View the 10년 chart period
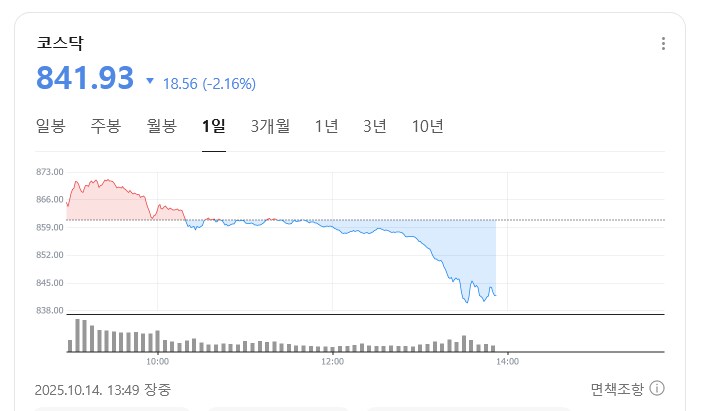705x411 pixels. (x=428, y=126)
